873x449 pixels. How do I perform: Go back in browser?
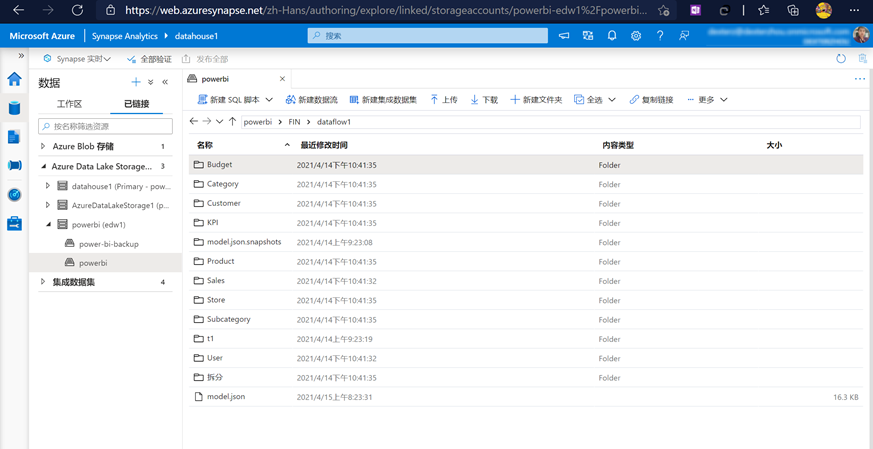pos(18,10)
